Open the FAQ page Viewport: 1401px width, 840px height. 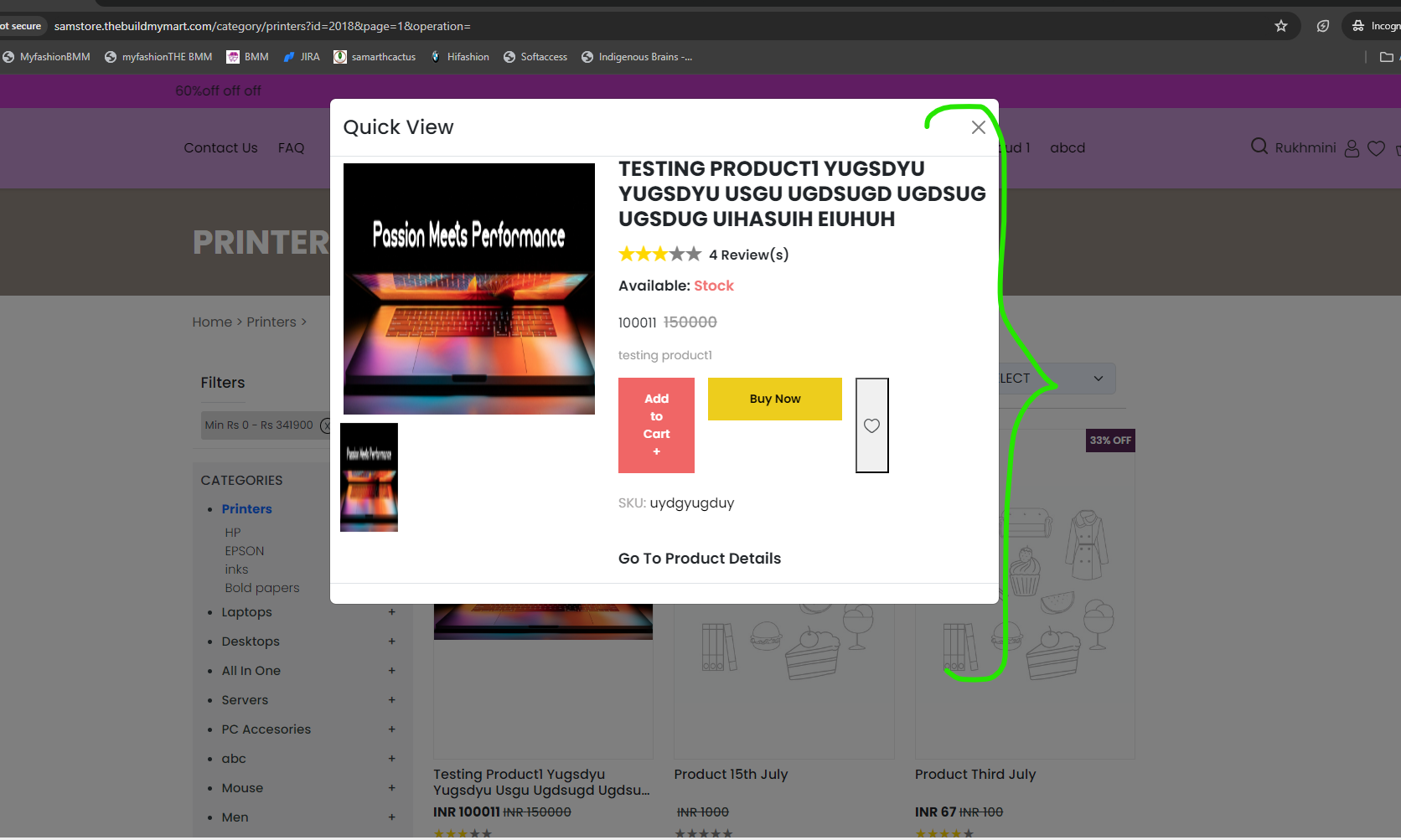(x=292, y=148)
